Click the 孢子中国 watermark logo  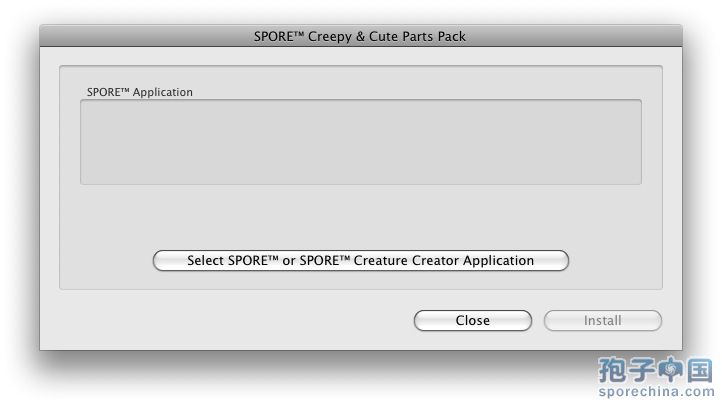(x=654, y=369)
